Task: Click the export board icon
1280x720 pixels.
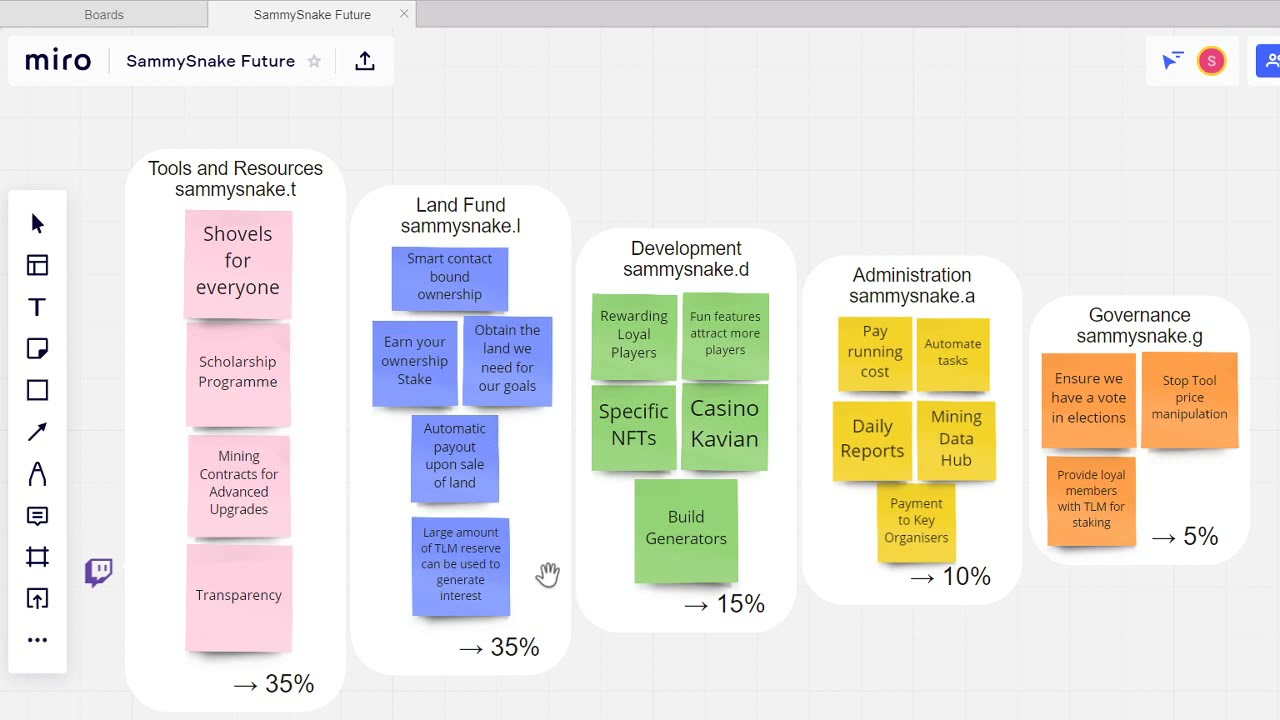Action: click(365, 61)
